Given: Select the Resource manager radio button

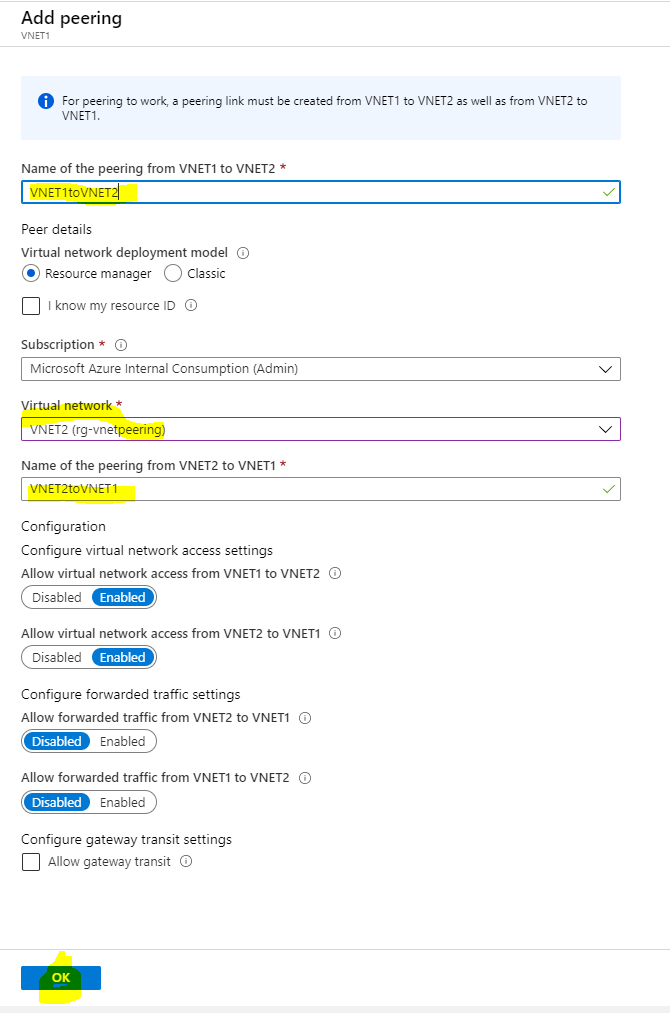Looking at the screenshot, I should click(x=29, y=273).
